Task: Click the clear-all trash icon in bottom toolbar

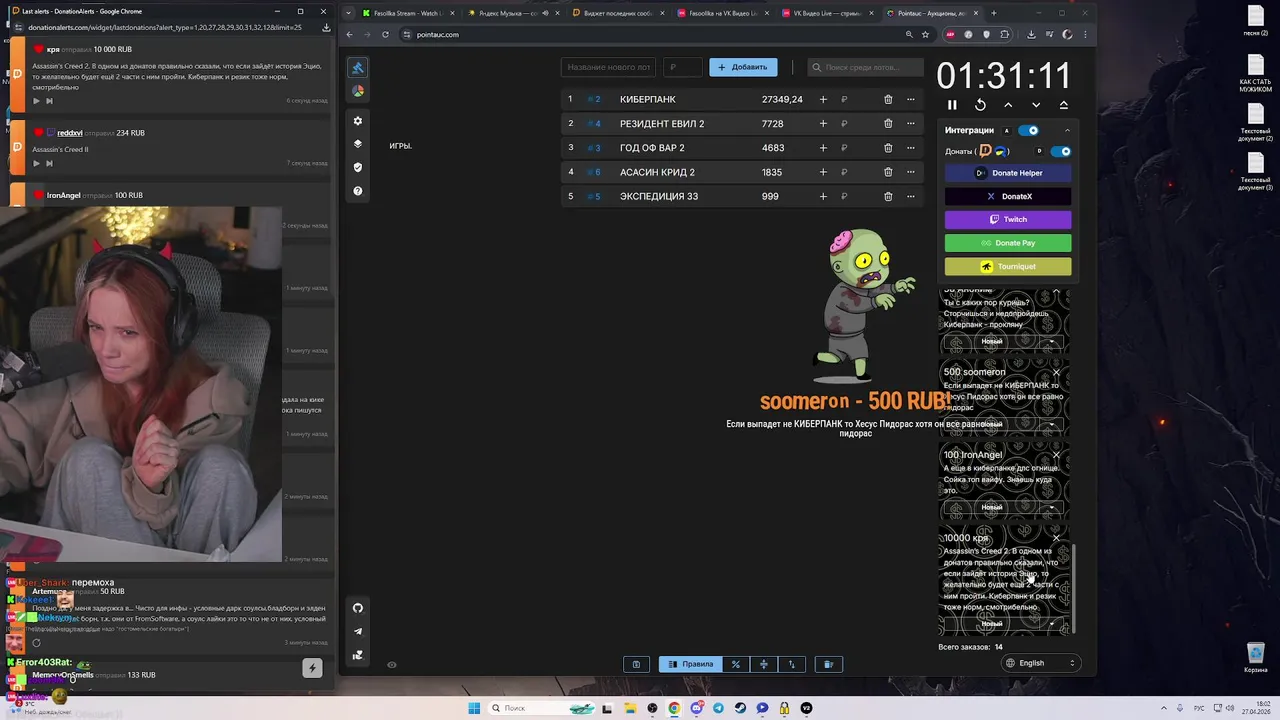Action: click(828, 664)
